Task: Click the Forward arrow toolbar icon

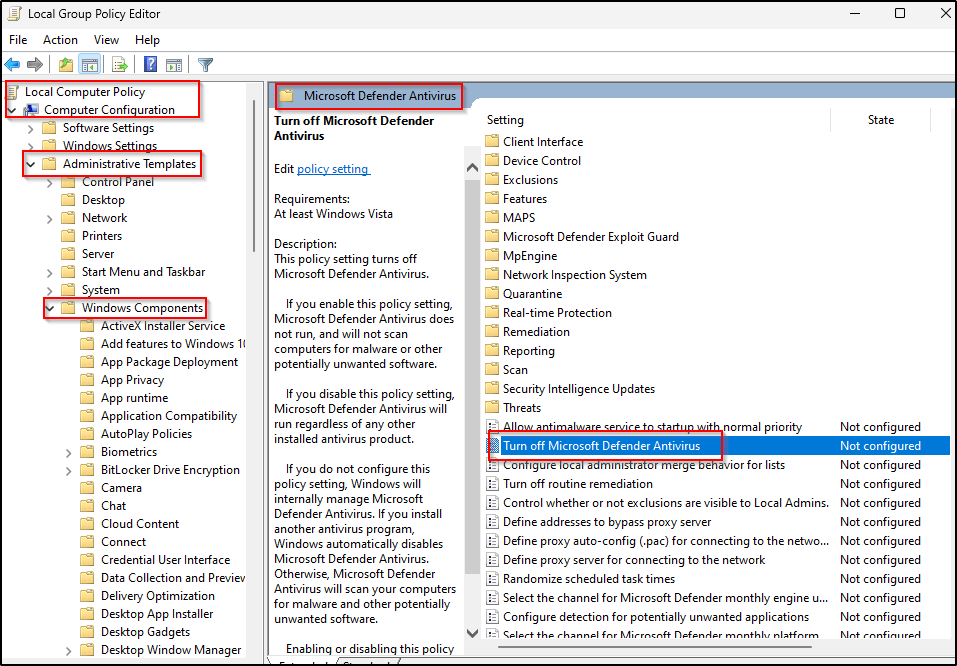Action: (35, 65)
